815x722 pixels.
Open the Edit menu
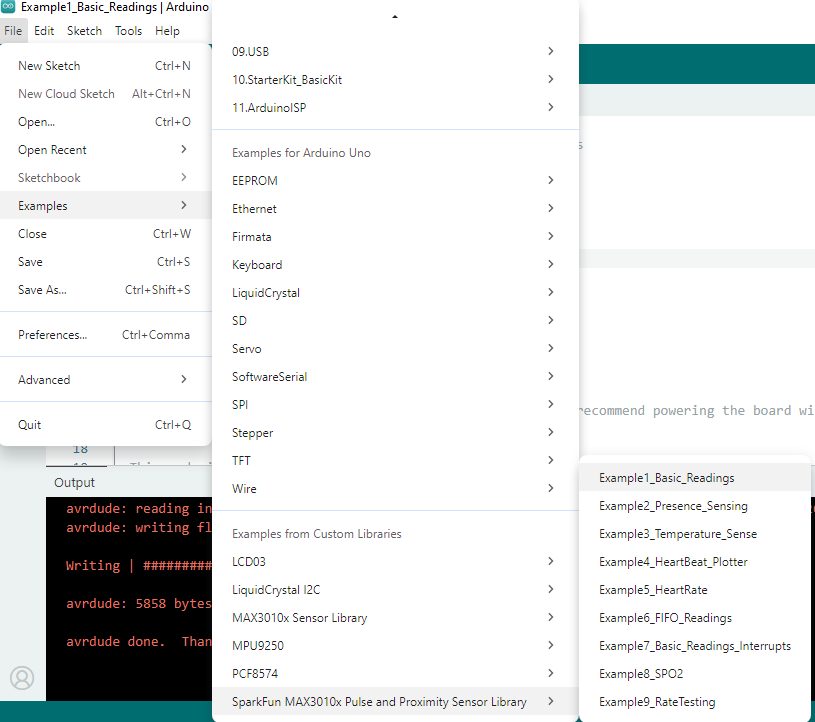(x=44, y=31)
